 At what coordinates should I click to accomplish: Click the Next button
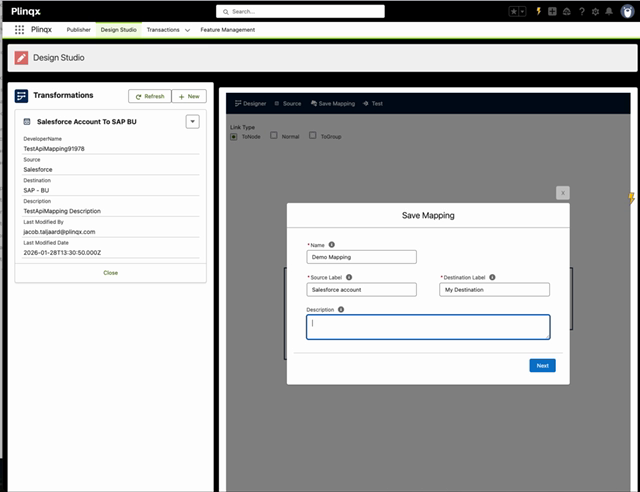[x=542, y=365]
